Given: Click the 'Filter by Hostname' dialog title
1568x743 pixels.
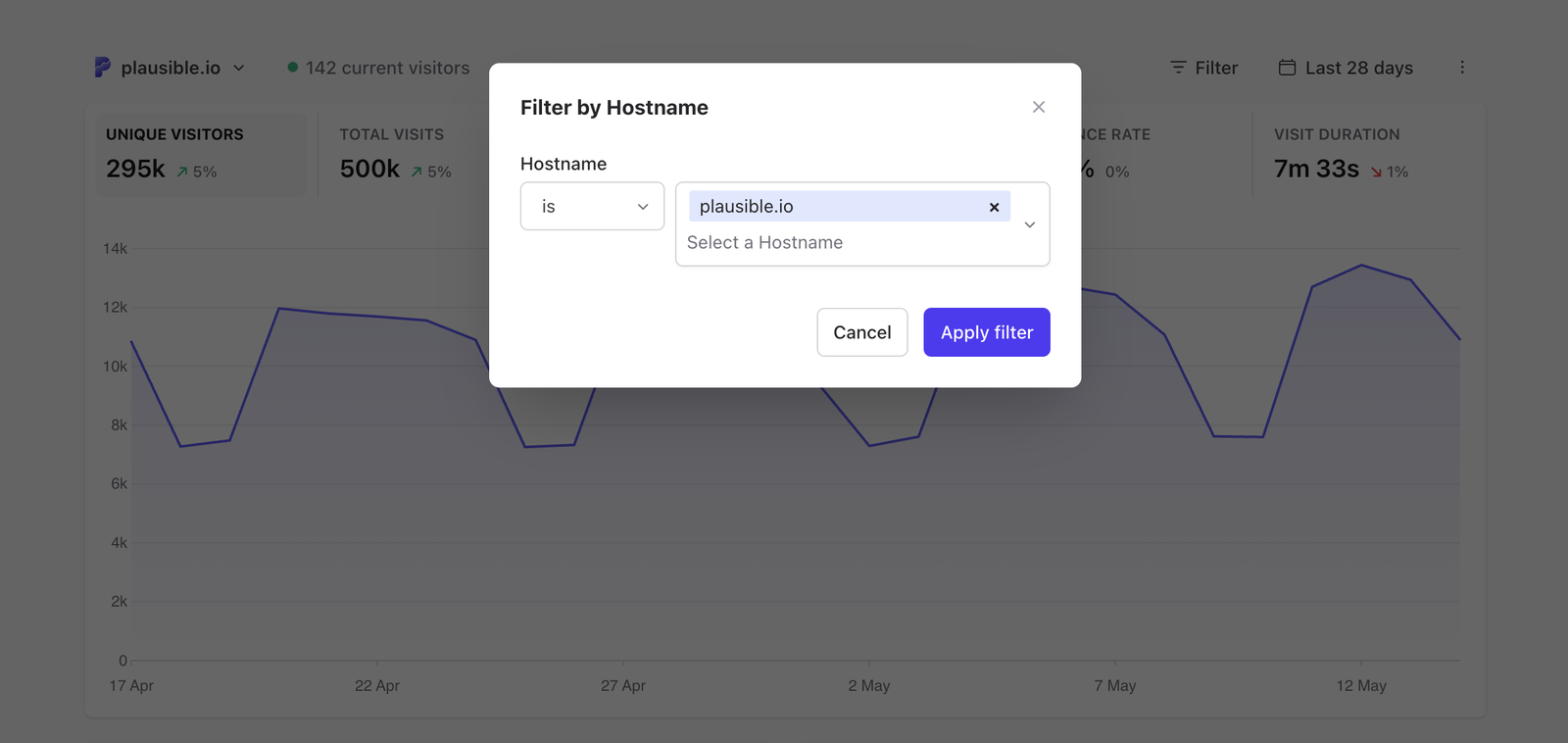Looking at the screenshot, I should 614,108.
